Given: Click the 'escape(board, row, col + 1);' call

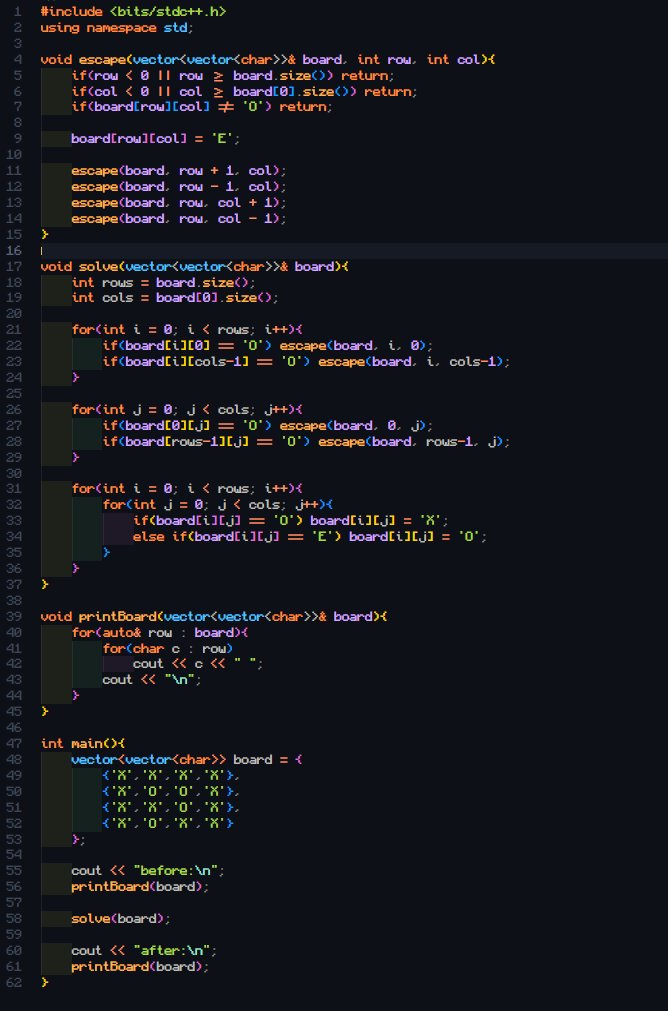Looking at the screenshot, I should [x=179, y=202].
